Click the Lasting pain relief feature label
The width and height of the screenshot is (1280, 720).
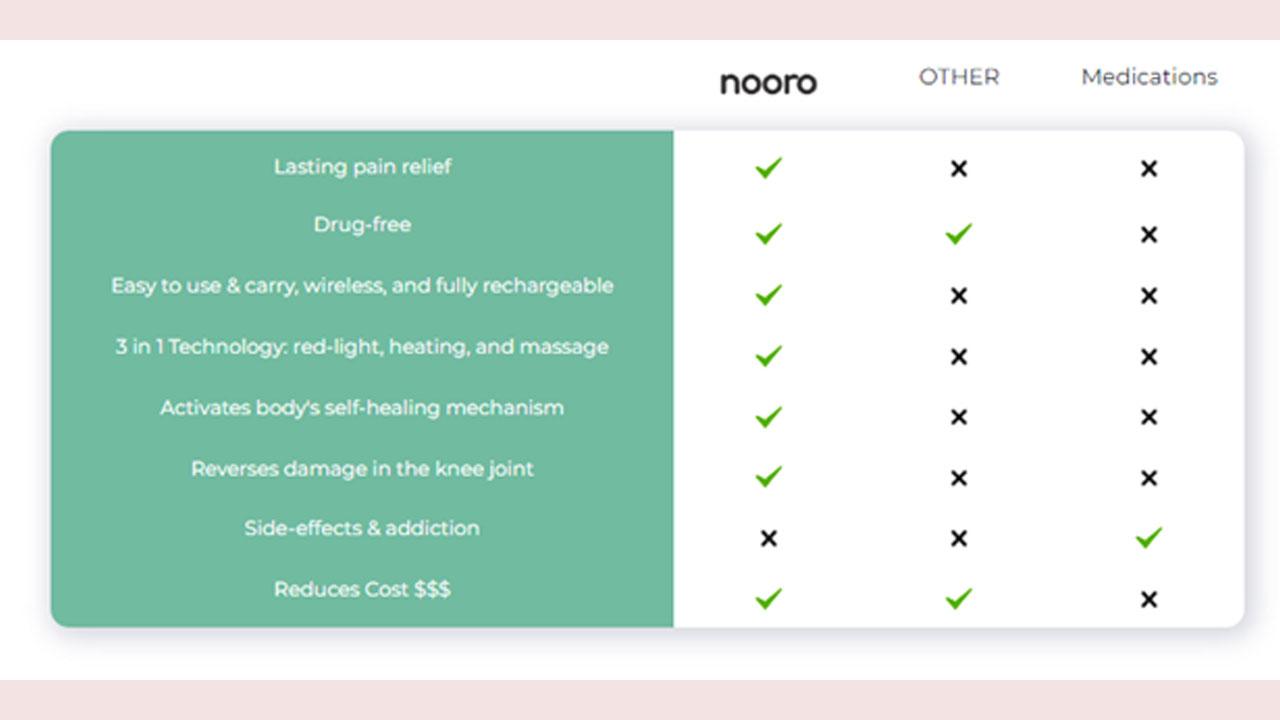(x=362, y=167)
